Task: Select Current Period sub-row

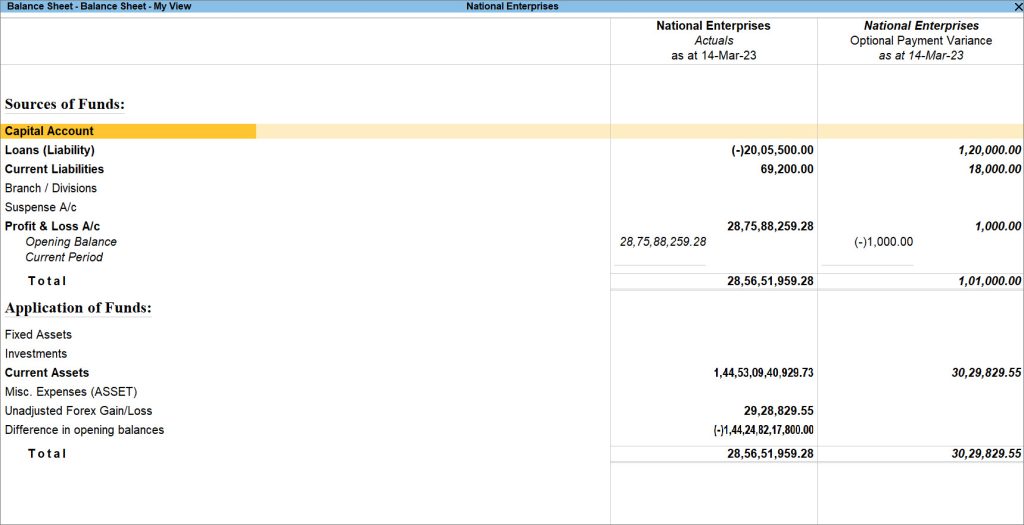Action: (64, 257)
